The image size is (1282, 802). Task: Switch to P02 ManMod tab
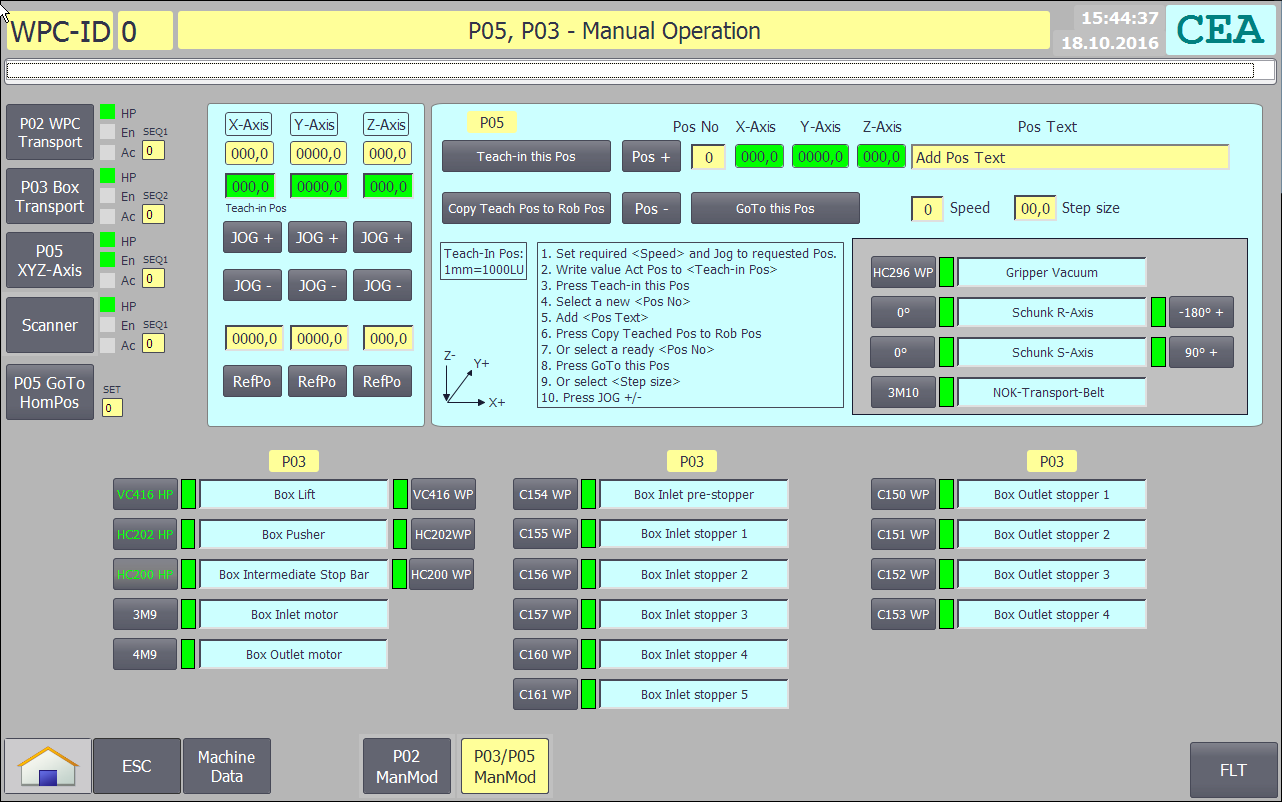pos(406,767)
